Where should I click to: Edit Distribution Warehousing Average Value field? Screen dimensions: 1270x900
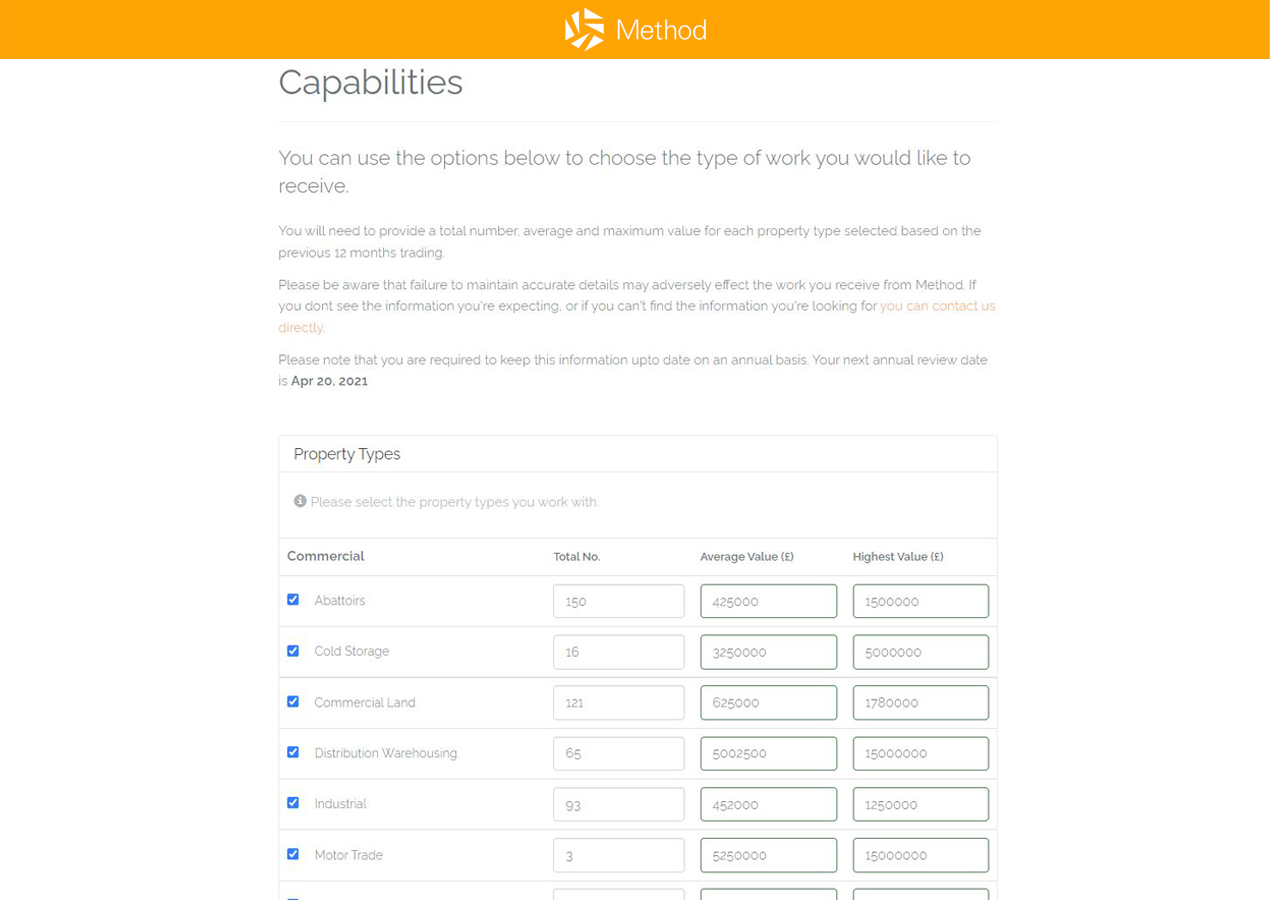pos(769,753)
